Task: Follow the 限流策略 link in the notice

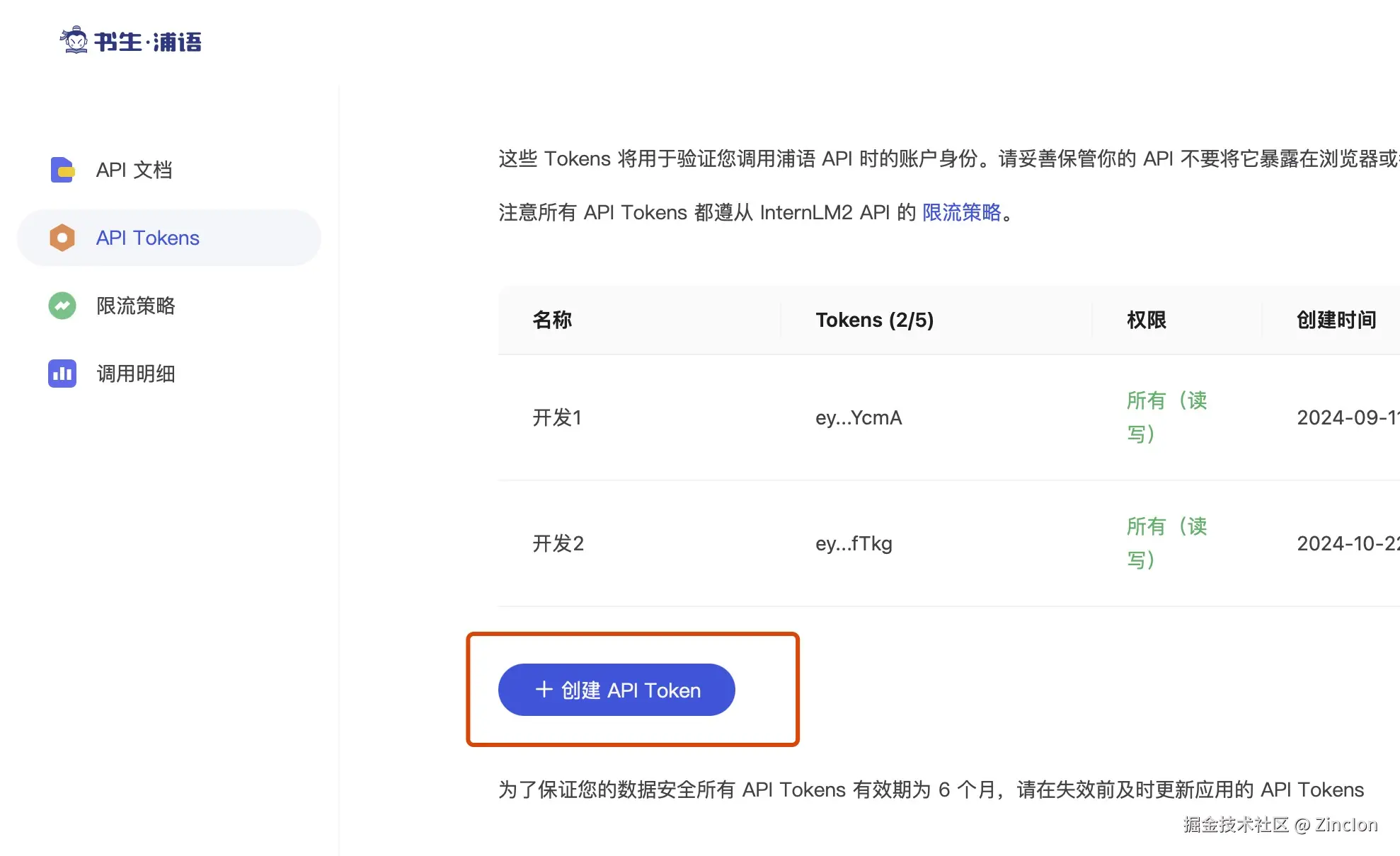Action: click(x=961, y=212)
